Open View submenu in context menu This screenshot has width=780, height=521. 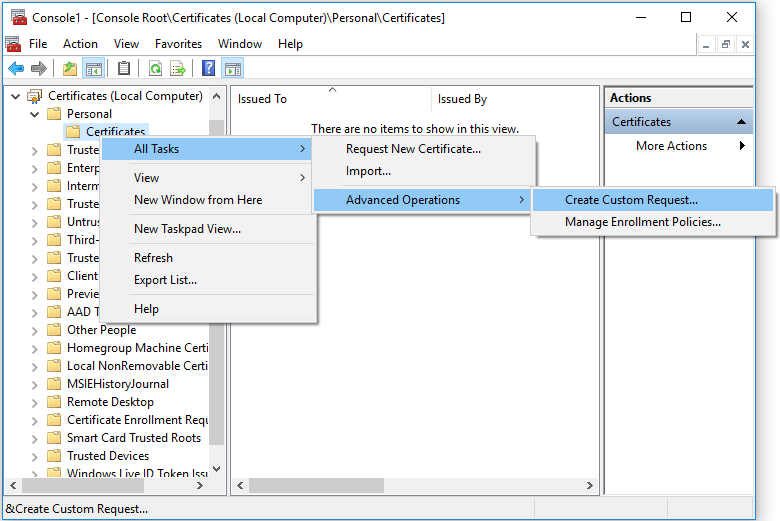click(208, 178)
